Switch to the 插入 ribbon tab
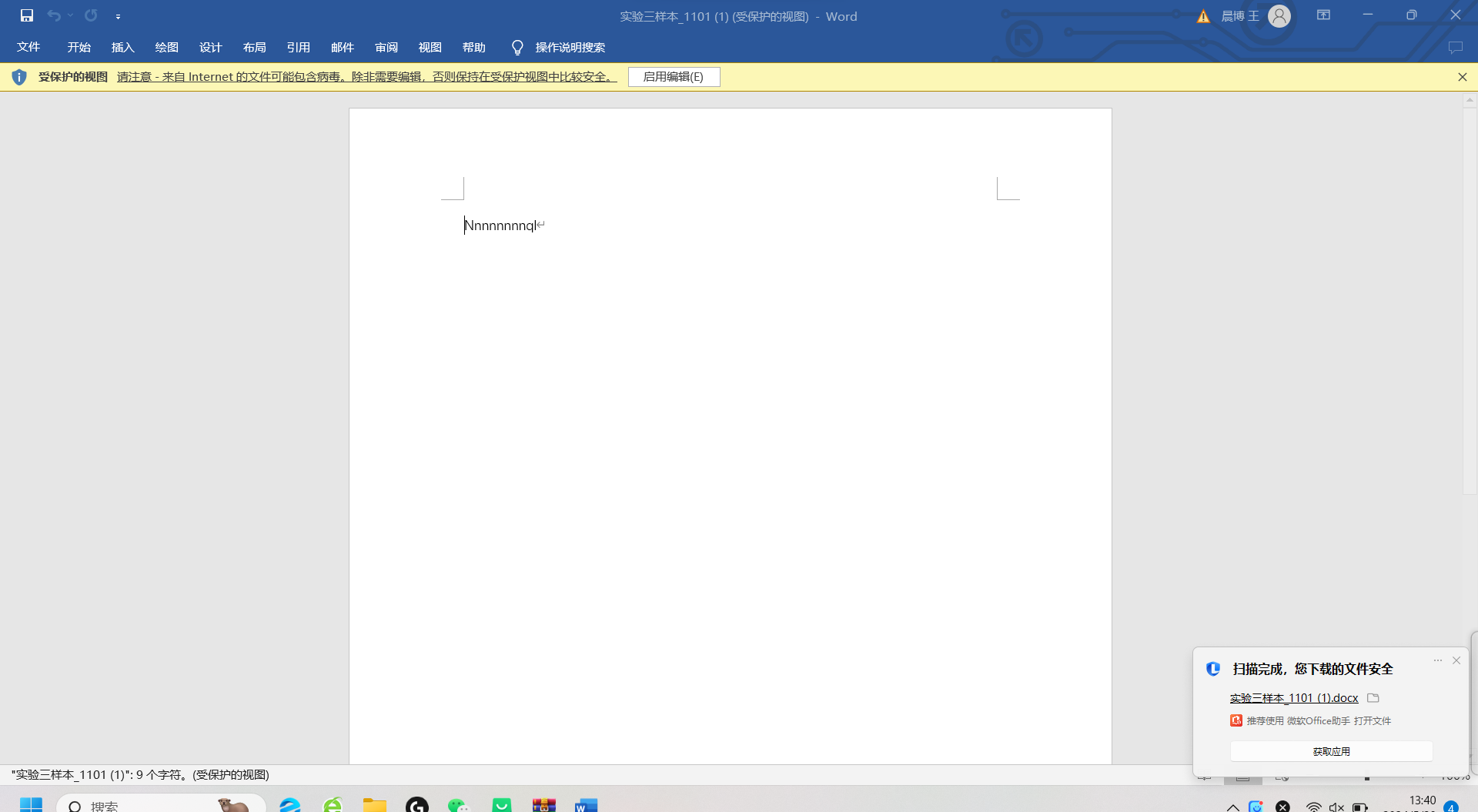The image size is (1478, 812). pyautogui.click(x=123, y=47)
